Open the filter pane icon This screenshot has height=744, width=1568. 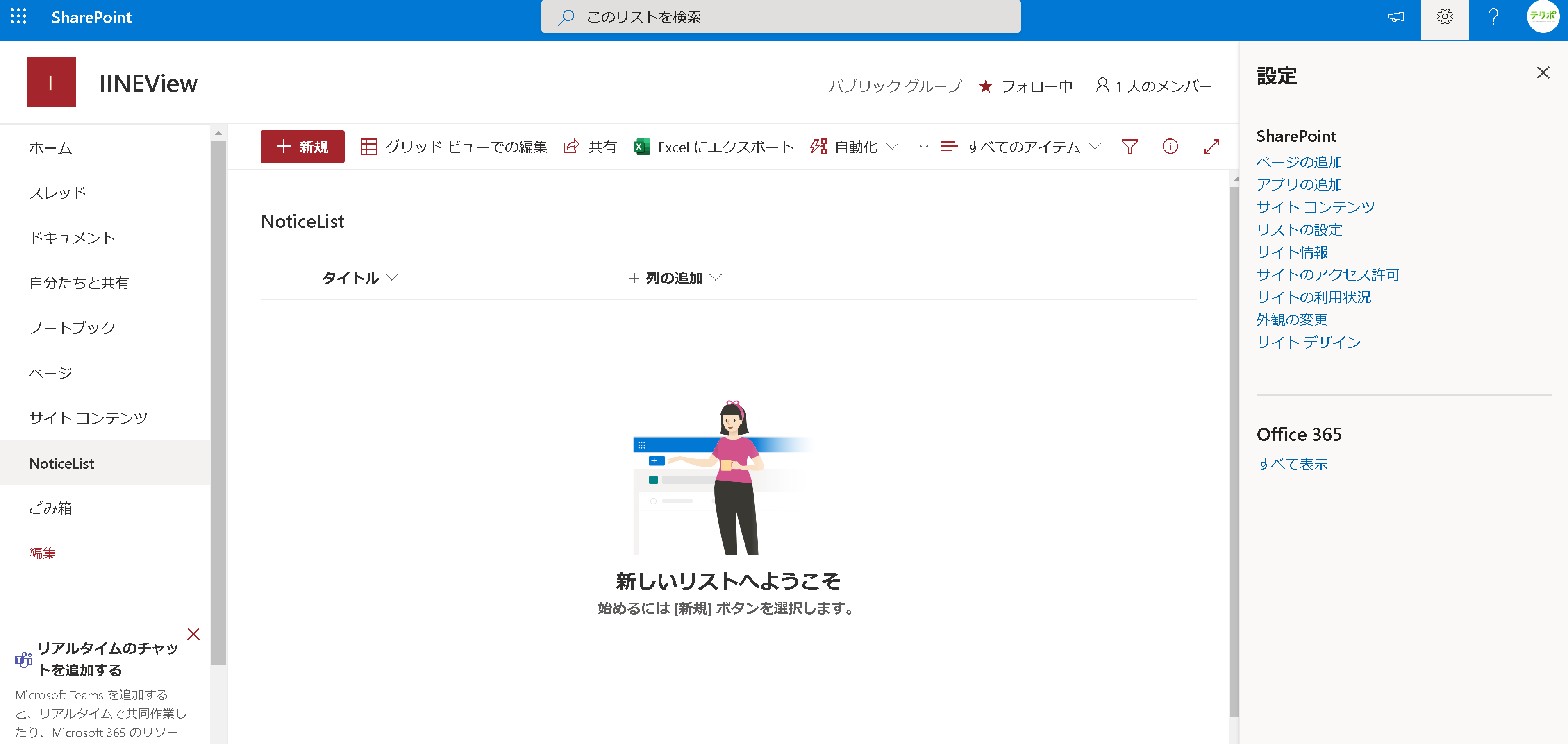(1129, 147)
